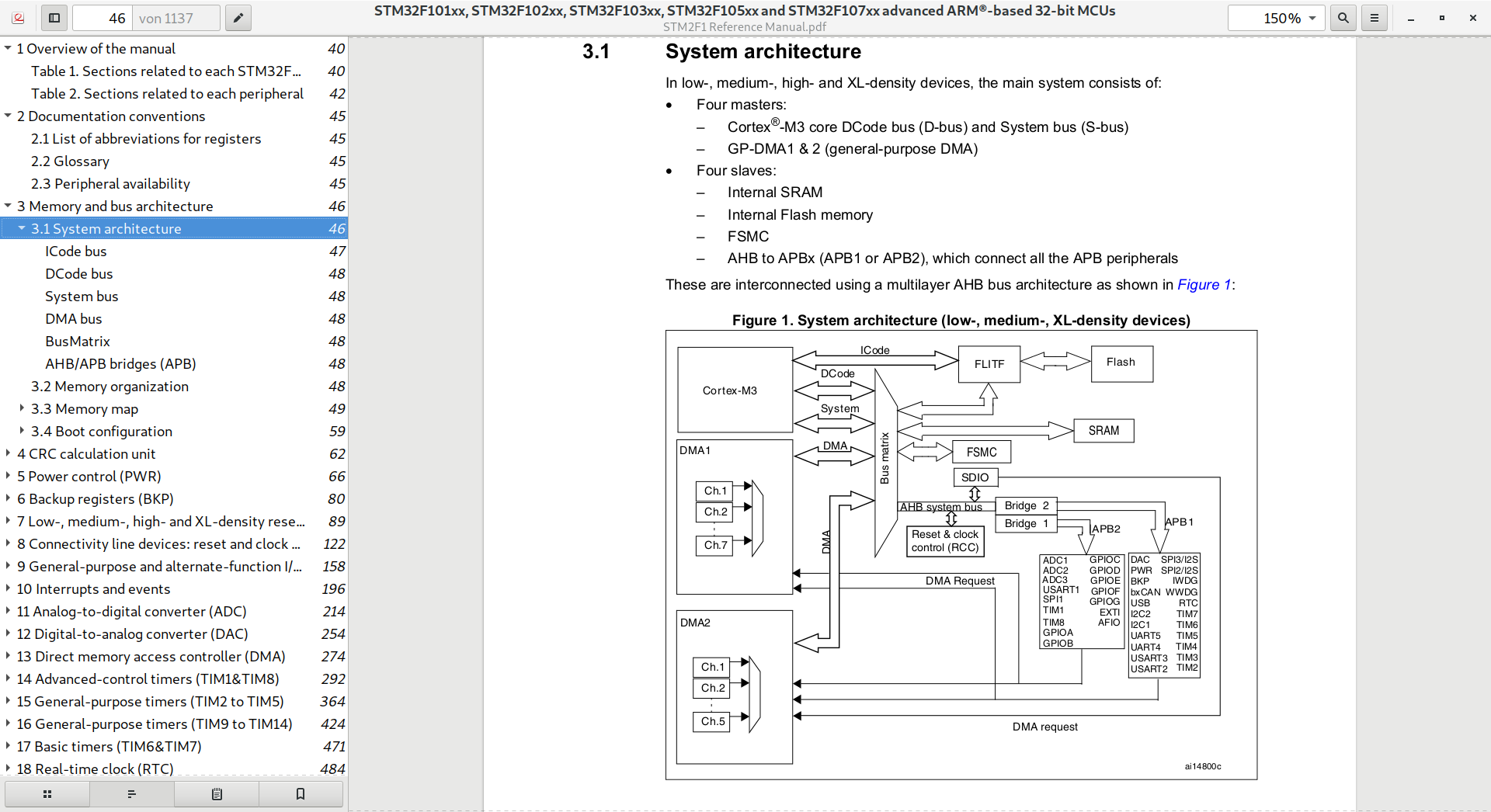1491x812 pixels.
Task: Click 'Reset & clock control (RCC)' box
Action: [x=945, y=541]
